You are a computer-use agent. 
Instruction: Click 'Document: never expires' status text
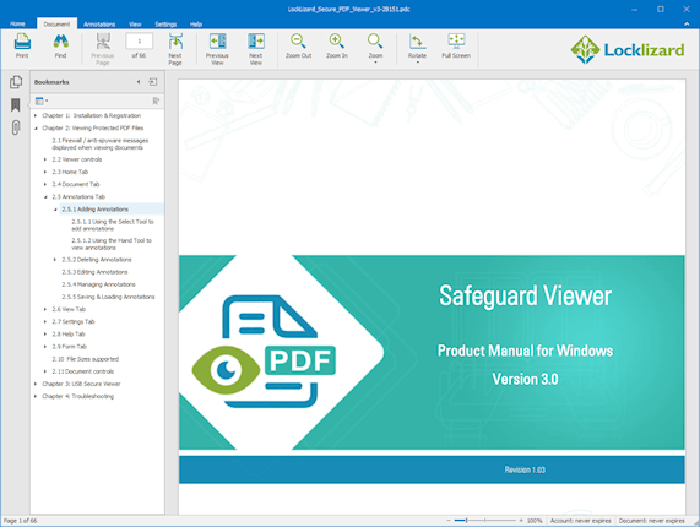tap(651, 521)
